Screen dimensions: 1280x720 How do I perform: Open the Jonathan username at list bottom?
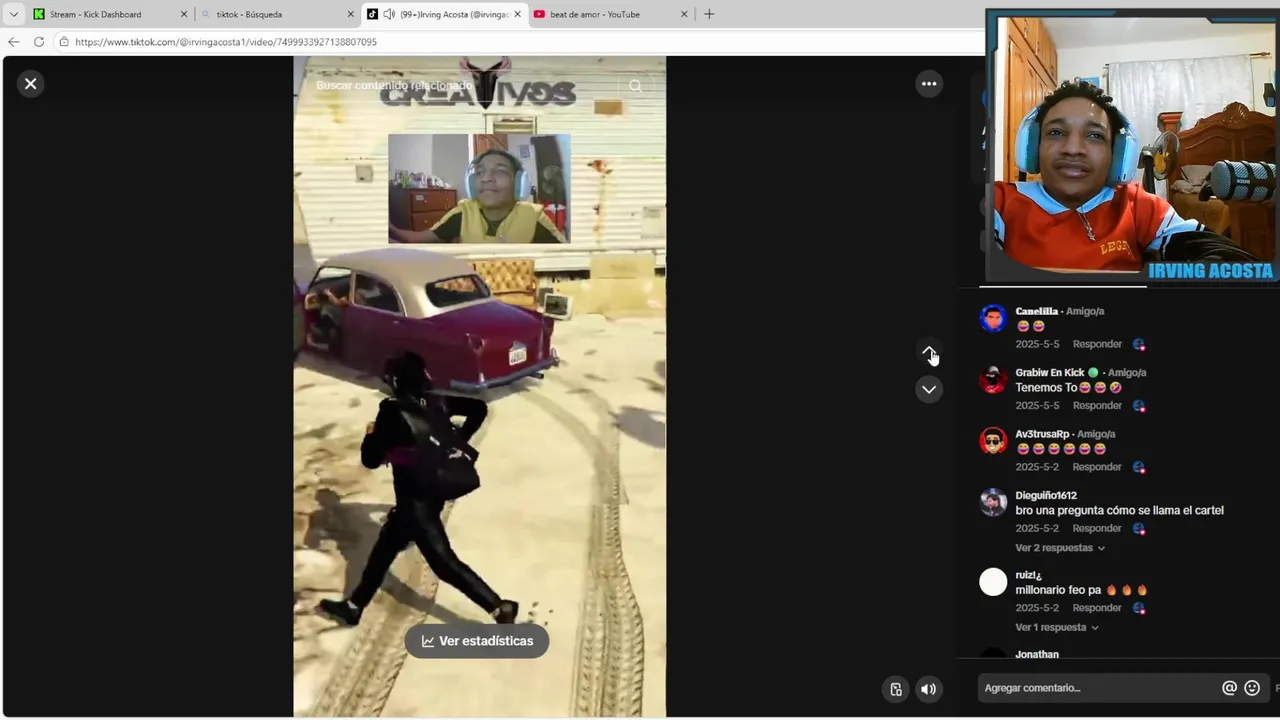1037,654
